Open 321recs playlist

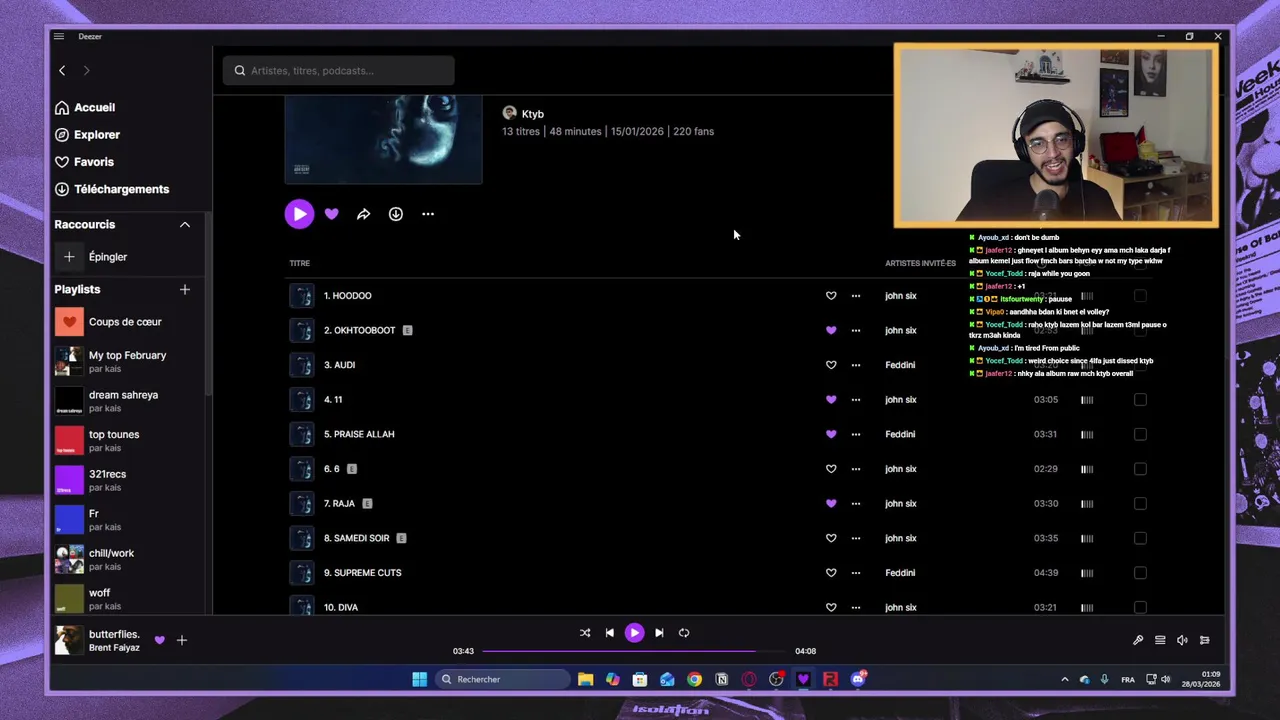tap(107, 480)
